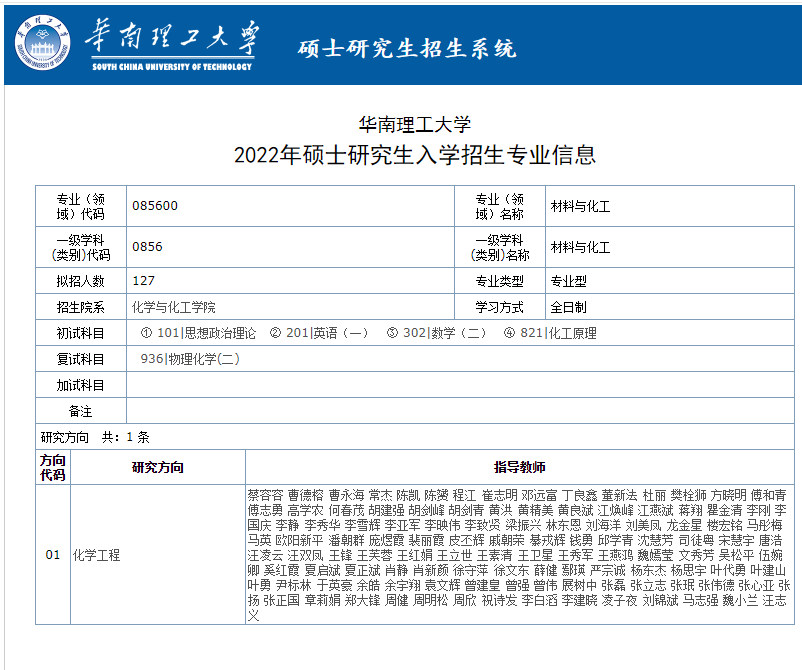The image size is (802, 670).
Task: Click the first-level discipline code 0856
Action: click(147, 247)
